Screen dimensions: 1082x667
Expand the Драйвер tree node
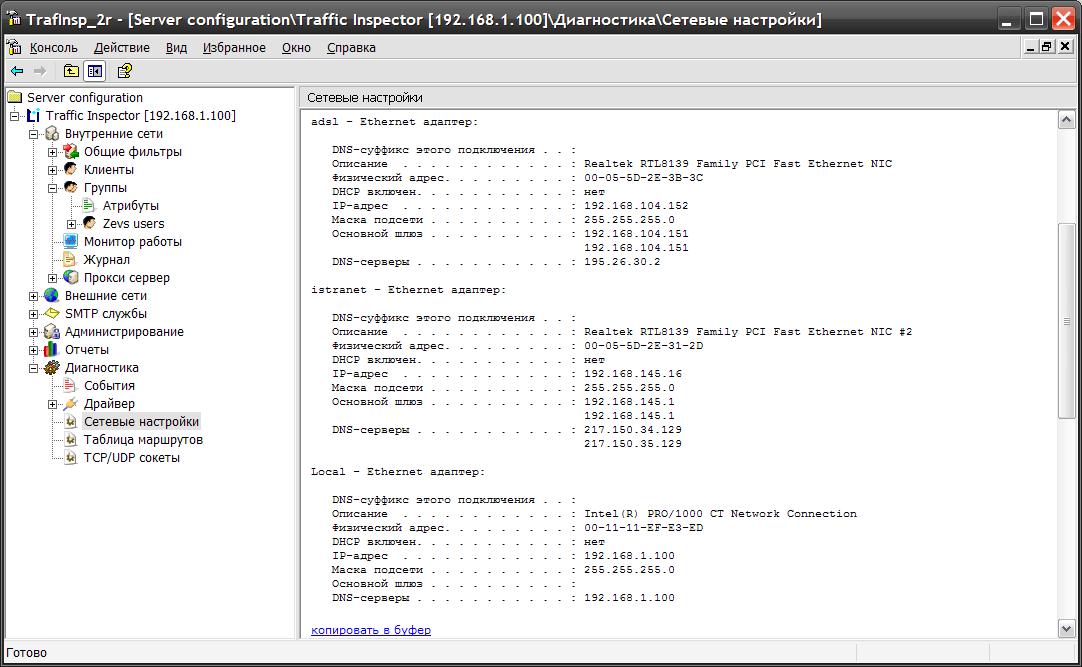click(x=53, y=404)
